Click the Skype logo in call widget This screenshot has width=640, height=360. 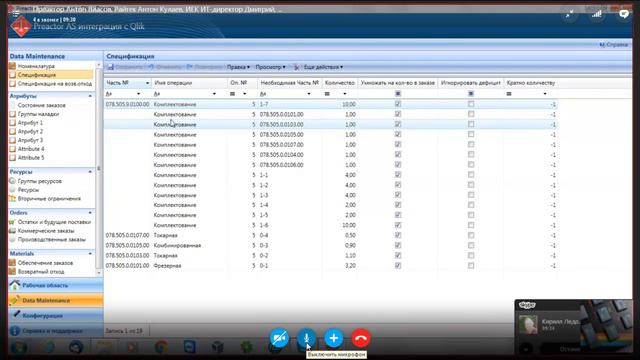(x=527, y=305)
